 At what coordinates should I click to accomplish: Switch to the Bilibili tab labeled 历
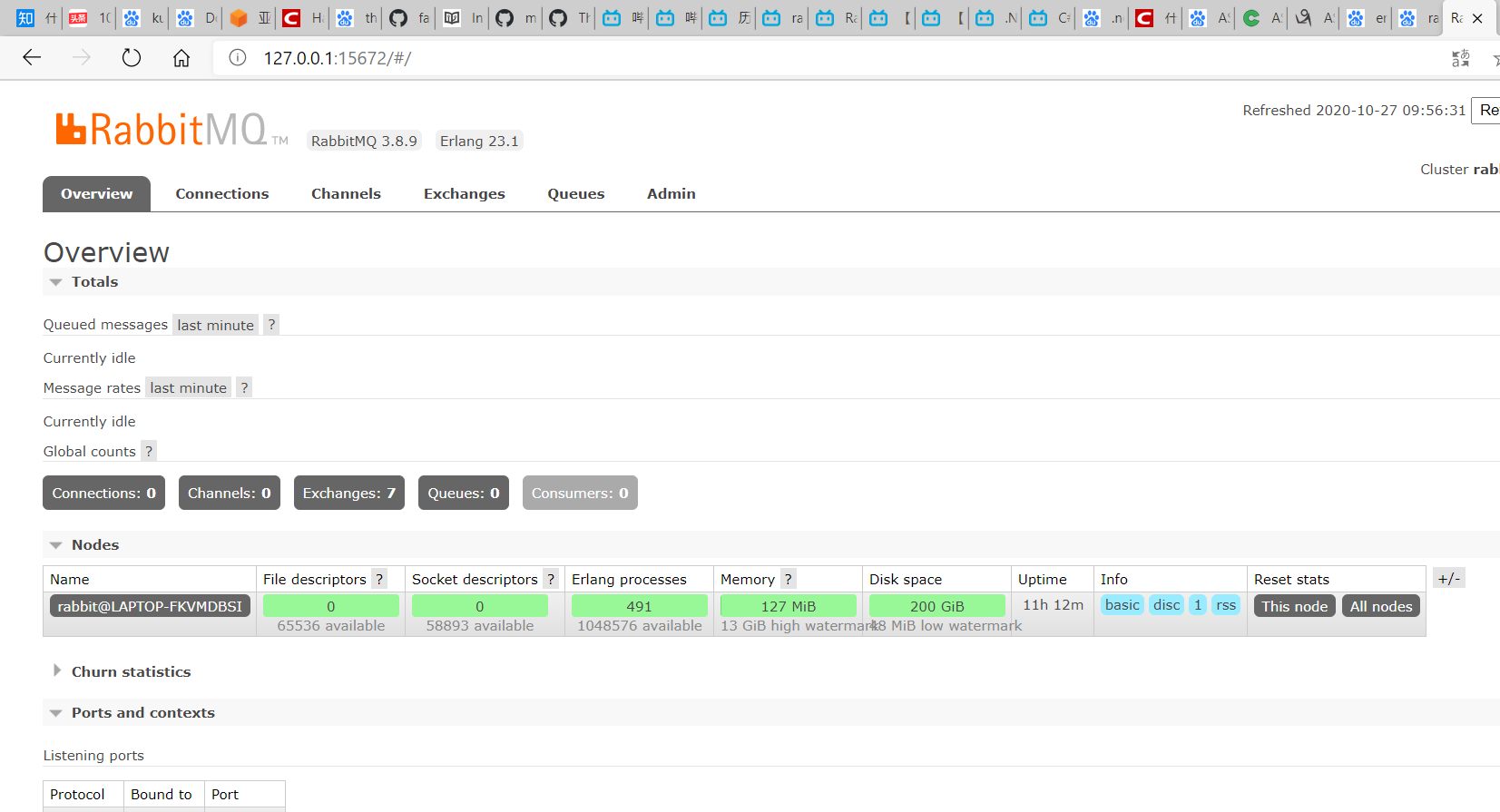(730, 18)
